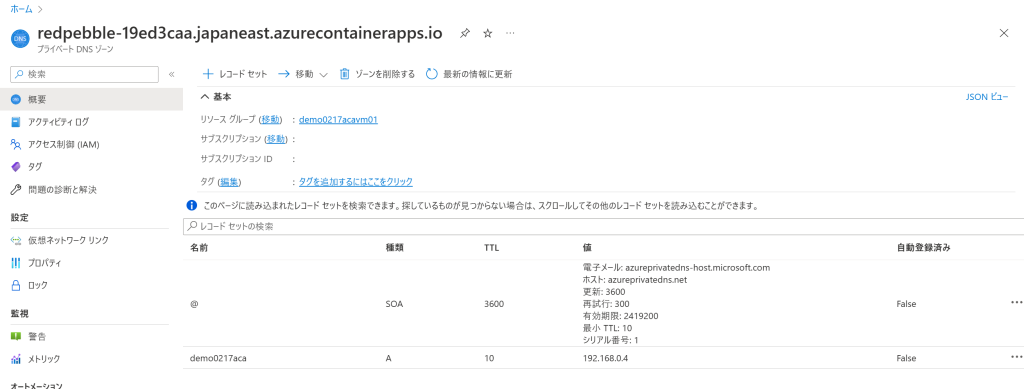Viewport: 1024px width, 389px height.
Task: Sort by 種類 column header
Action: tap(394, 249)
